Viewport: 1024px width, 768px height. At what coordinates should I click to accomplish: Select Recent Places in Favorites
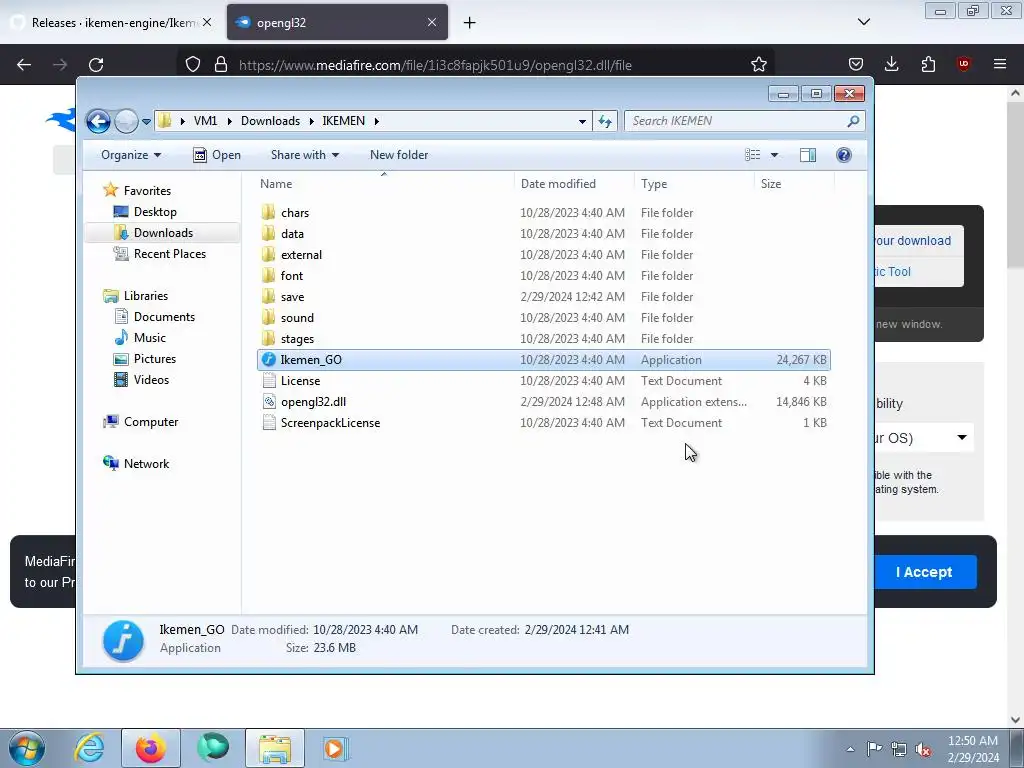click(x=170, y=253)
